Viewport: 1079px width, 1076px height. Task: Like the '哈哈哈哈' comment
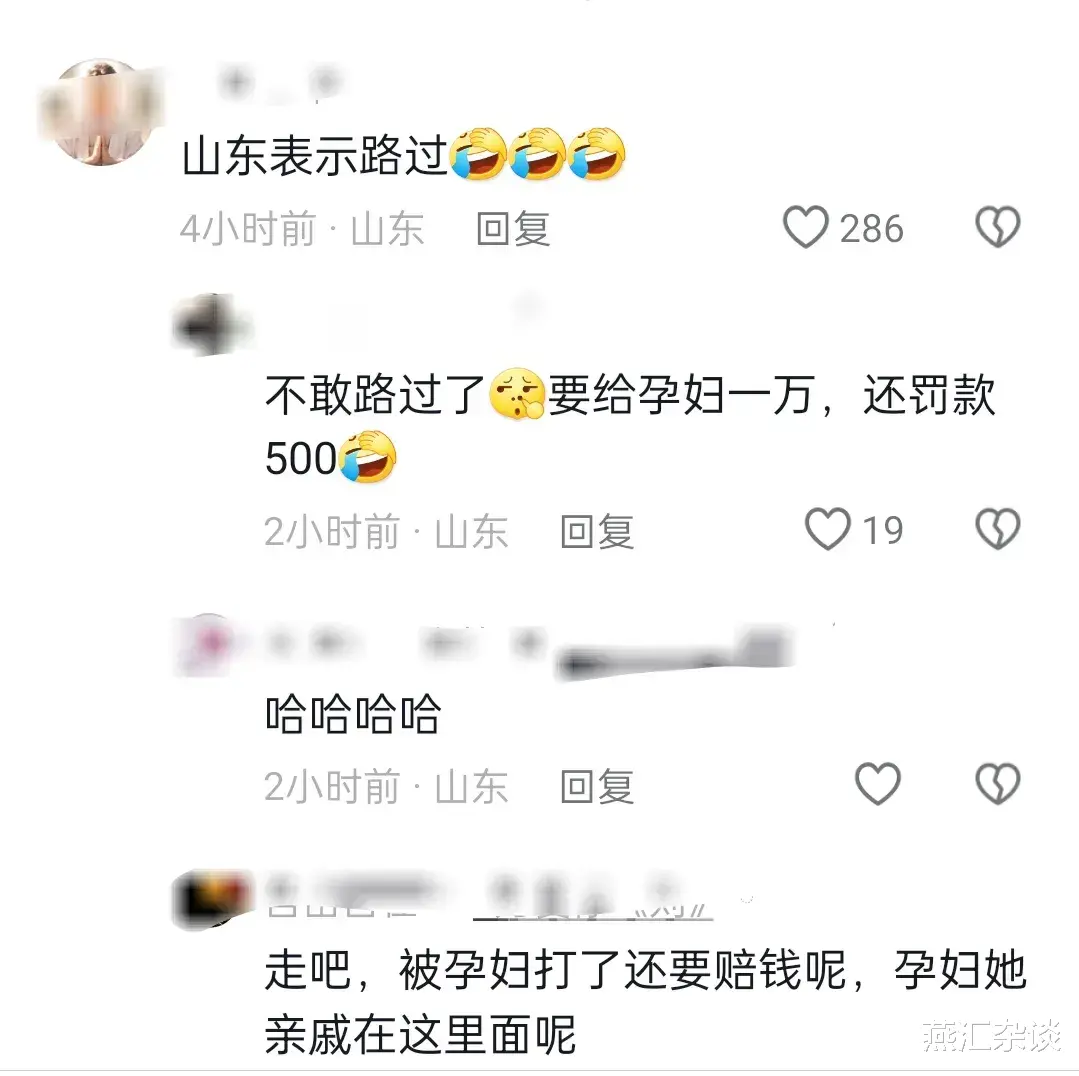click(877, 784)
